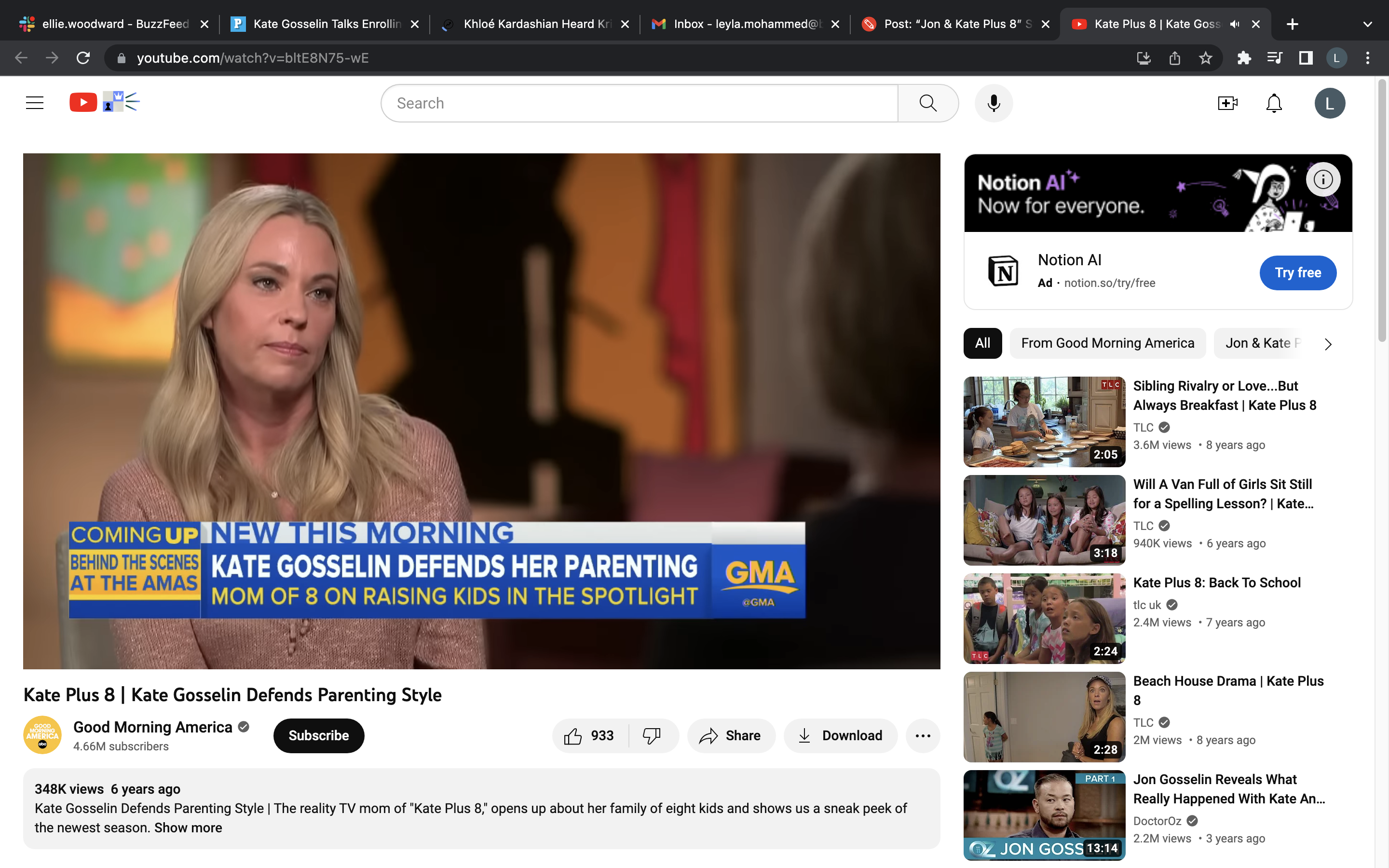Click the Notion AI banner image
The image size is (1389, 868).
click(x=1157, y=193)
